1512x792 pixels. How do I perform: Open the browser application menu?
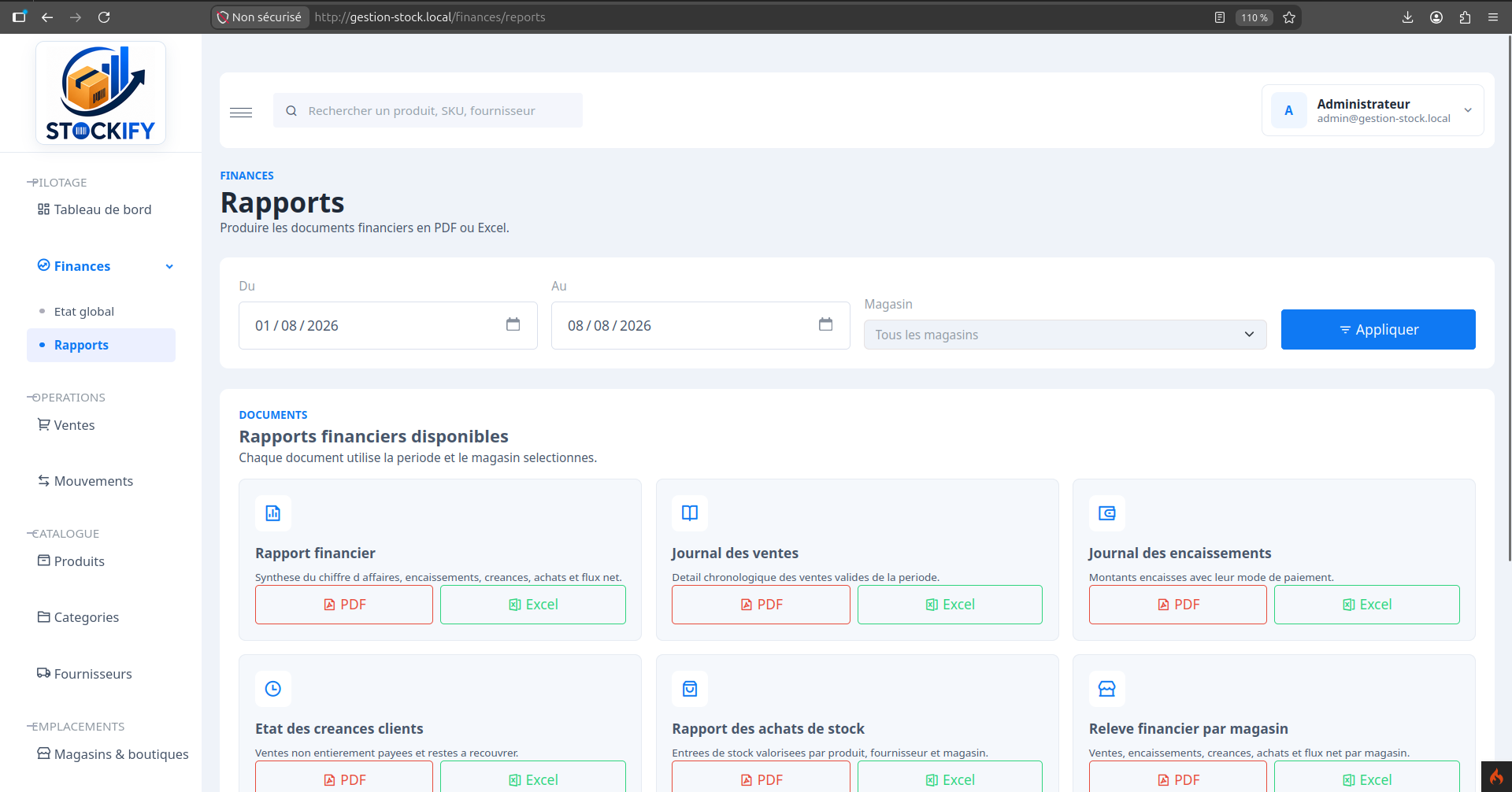(1493, 17)
